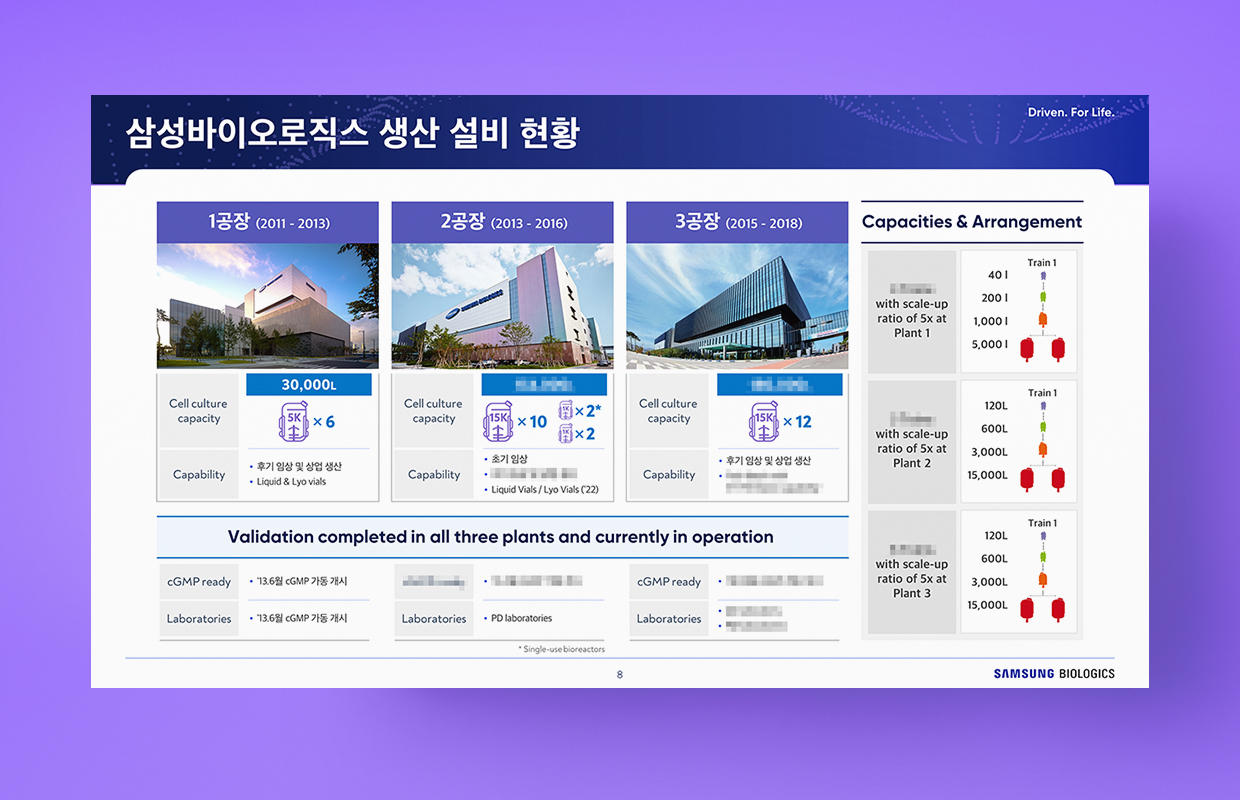Click the 5K bioreactor icon in Plant 1
1240x800 pixels.
(x=293, y=422)
